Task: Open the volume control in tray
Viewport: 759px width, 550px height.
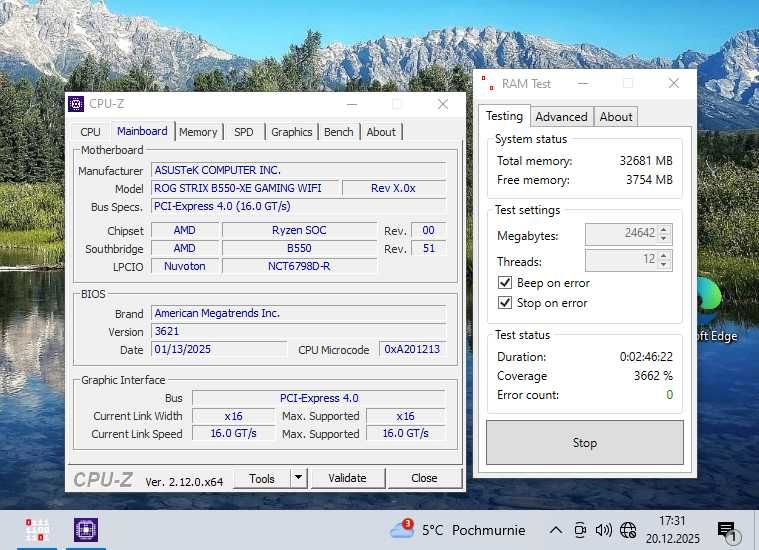Action: click(x=603, y=530)
